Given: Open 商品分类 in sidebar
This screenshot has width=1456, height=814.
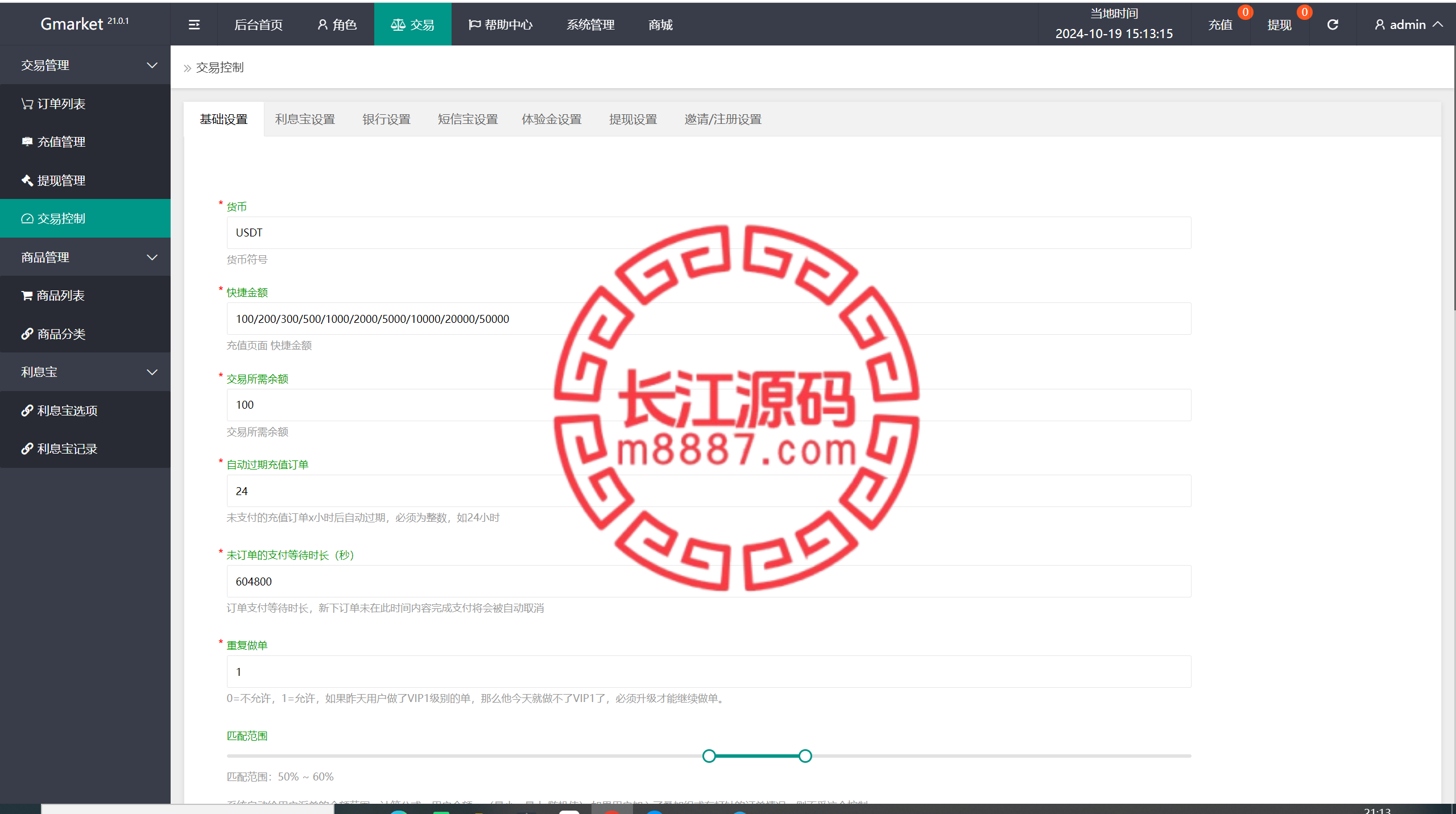Looking at the screenshot, I should point(85,334).
